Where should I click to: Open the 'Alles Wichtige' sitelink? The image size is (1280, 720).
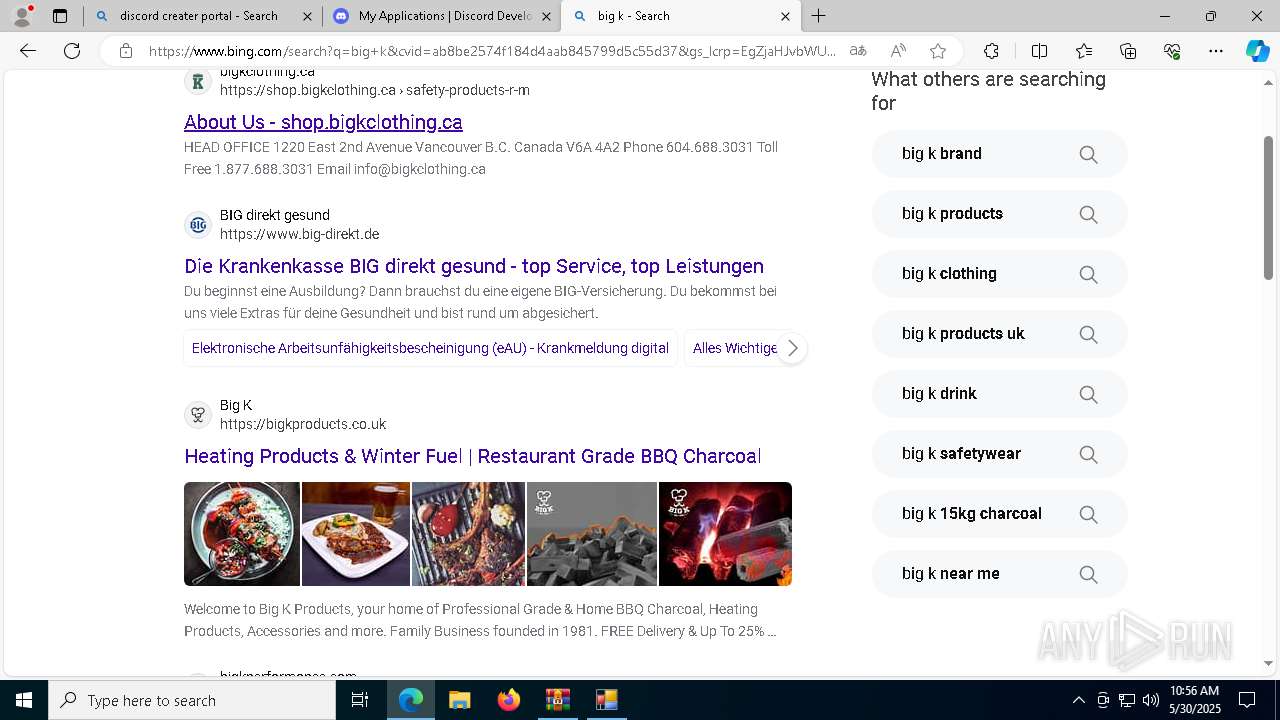click(735, 348)
